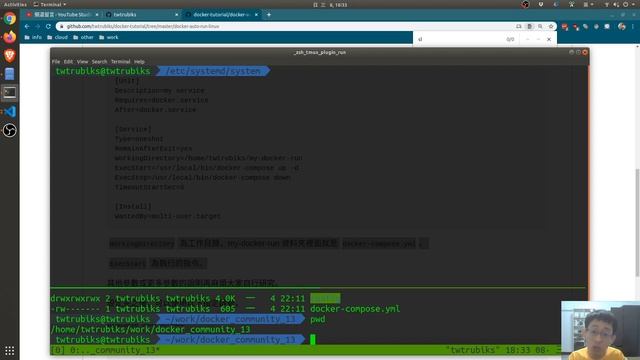The width and height of the screenshot is (640, 360).
Task: Go back in the browser
Action: pyautogui.click(x=27, y=26)
